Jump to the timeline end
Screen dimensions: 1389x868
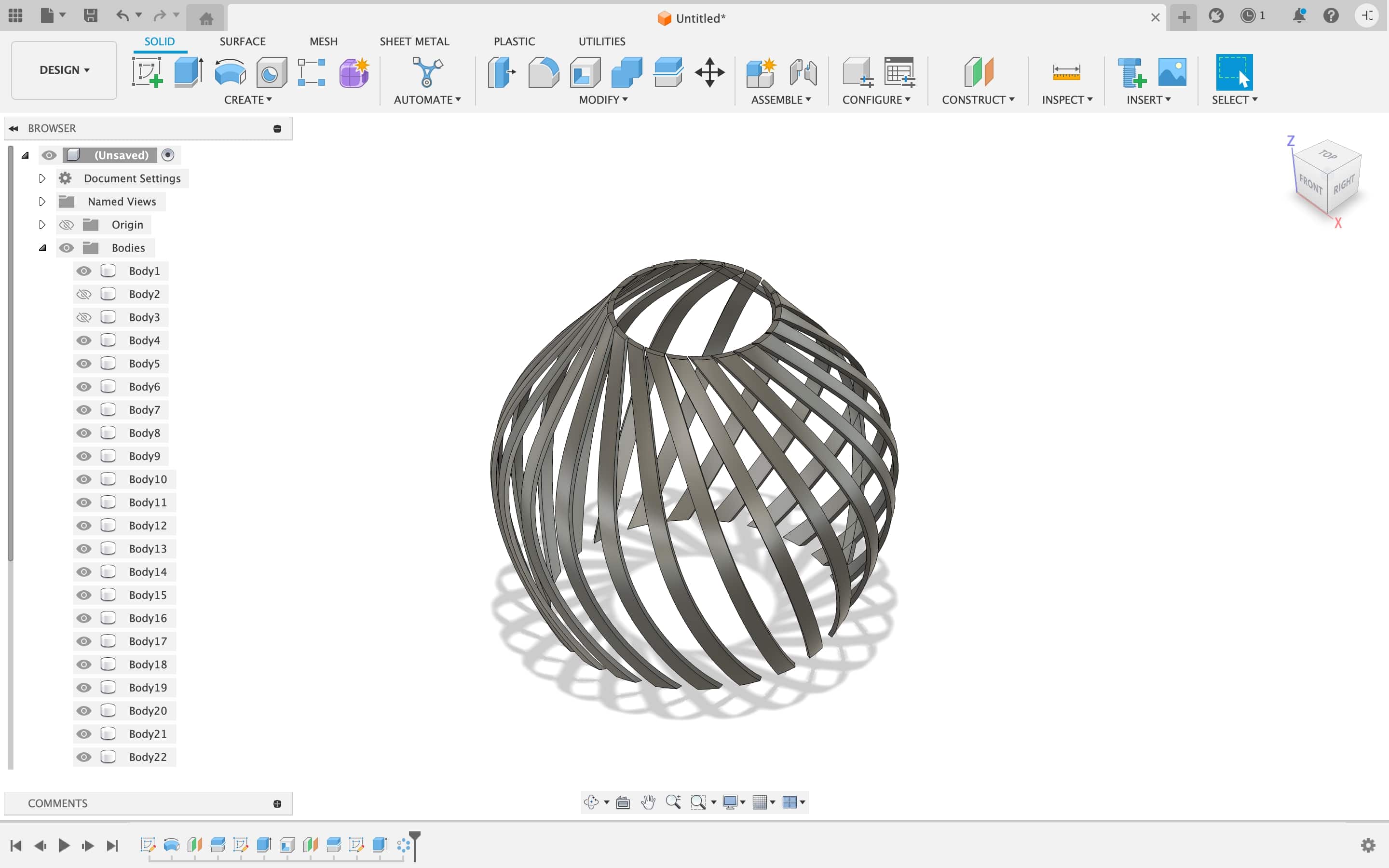click(112, 845)
